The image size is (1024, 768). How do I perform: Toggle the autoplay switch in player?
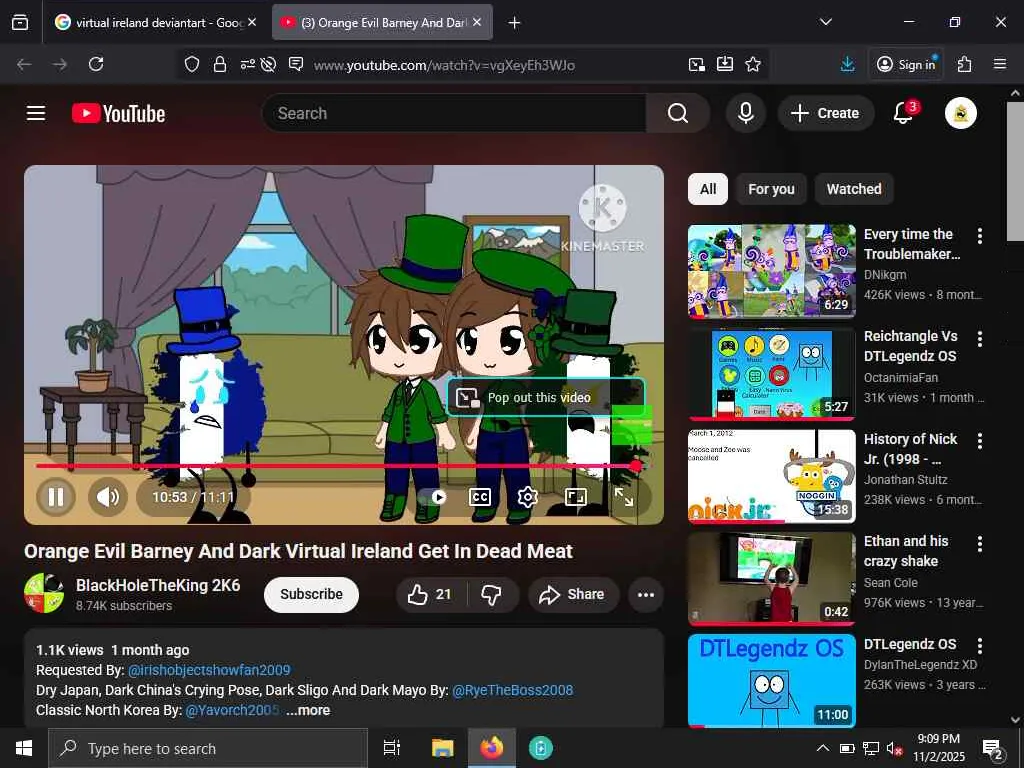tap(432, 498)
